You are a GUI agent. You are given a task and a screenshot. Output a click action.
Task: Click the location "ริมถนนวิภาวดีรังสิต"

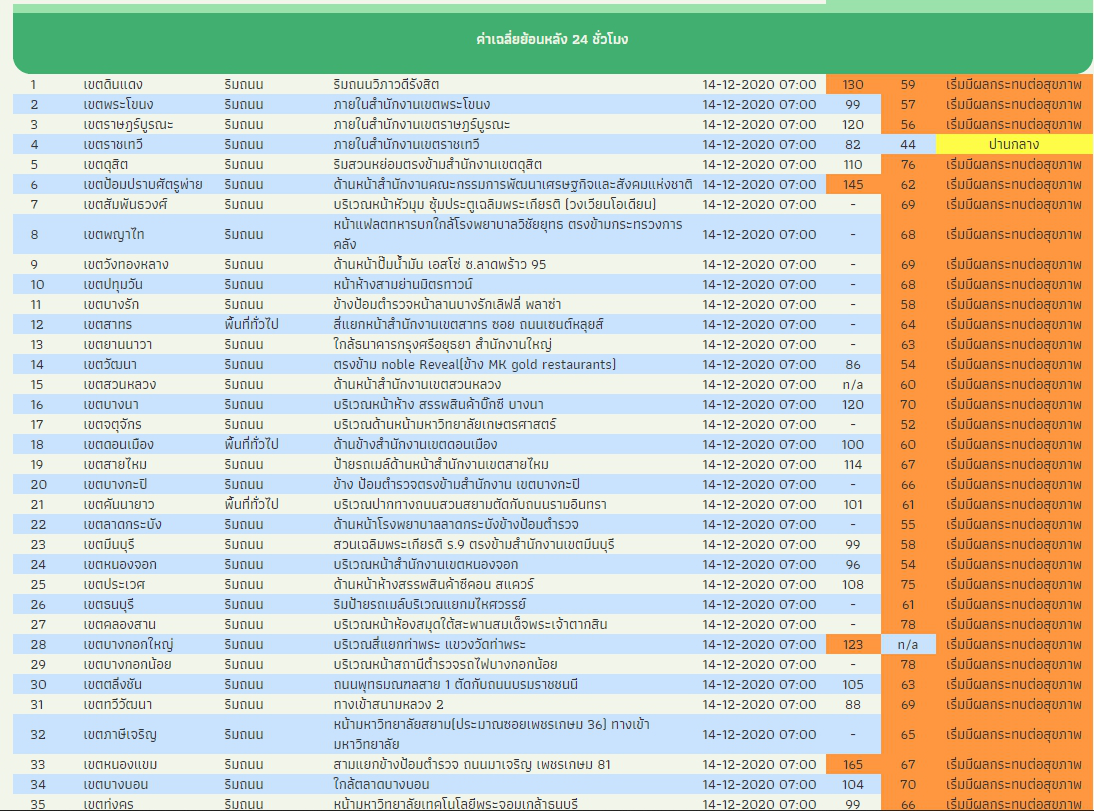[x=386, y=84]
